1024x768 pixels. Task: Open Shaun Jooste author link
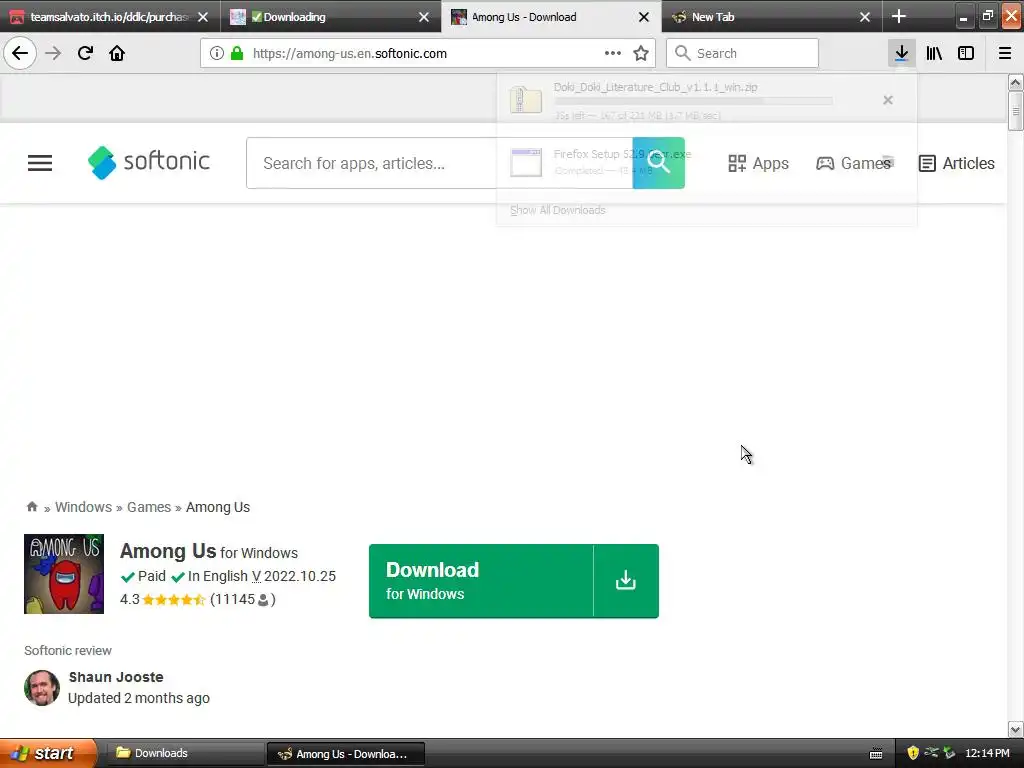coord(116,677)
